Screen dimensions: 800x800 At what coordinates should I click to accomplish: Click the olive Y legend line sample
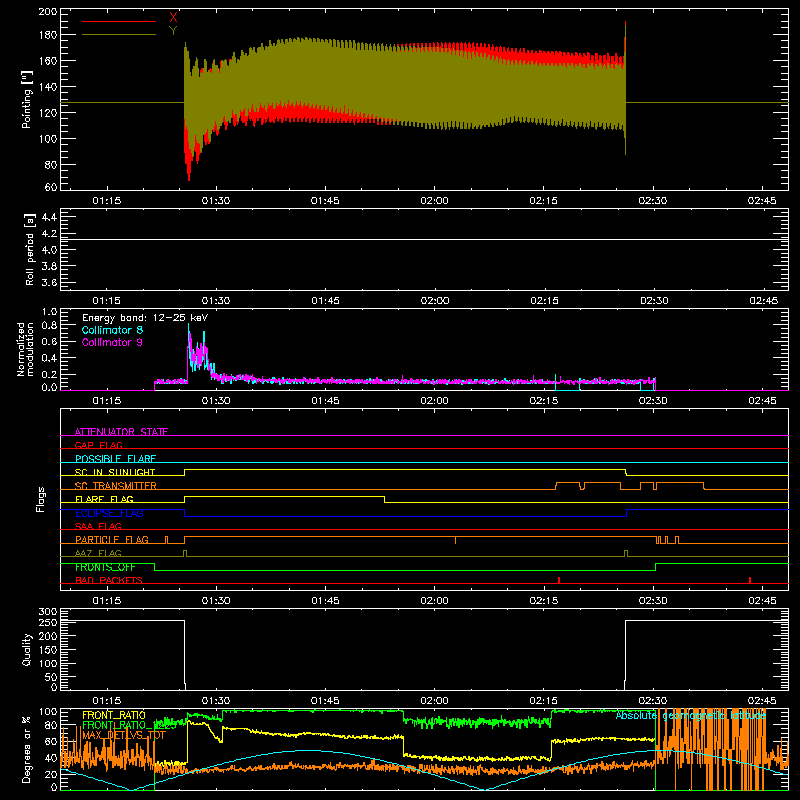pos(119,34)
